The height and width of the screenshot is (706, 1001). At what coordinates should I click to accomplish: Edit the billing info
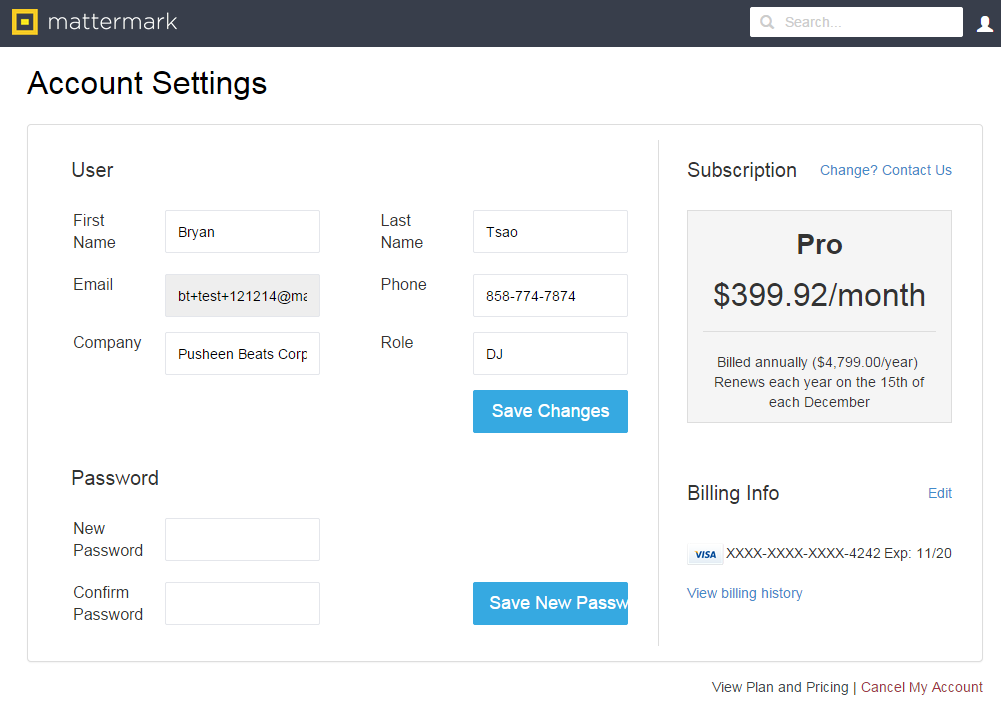940,493
